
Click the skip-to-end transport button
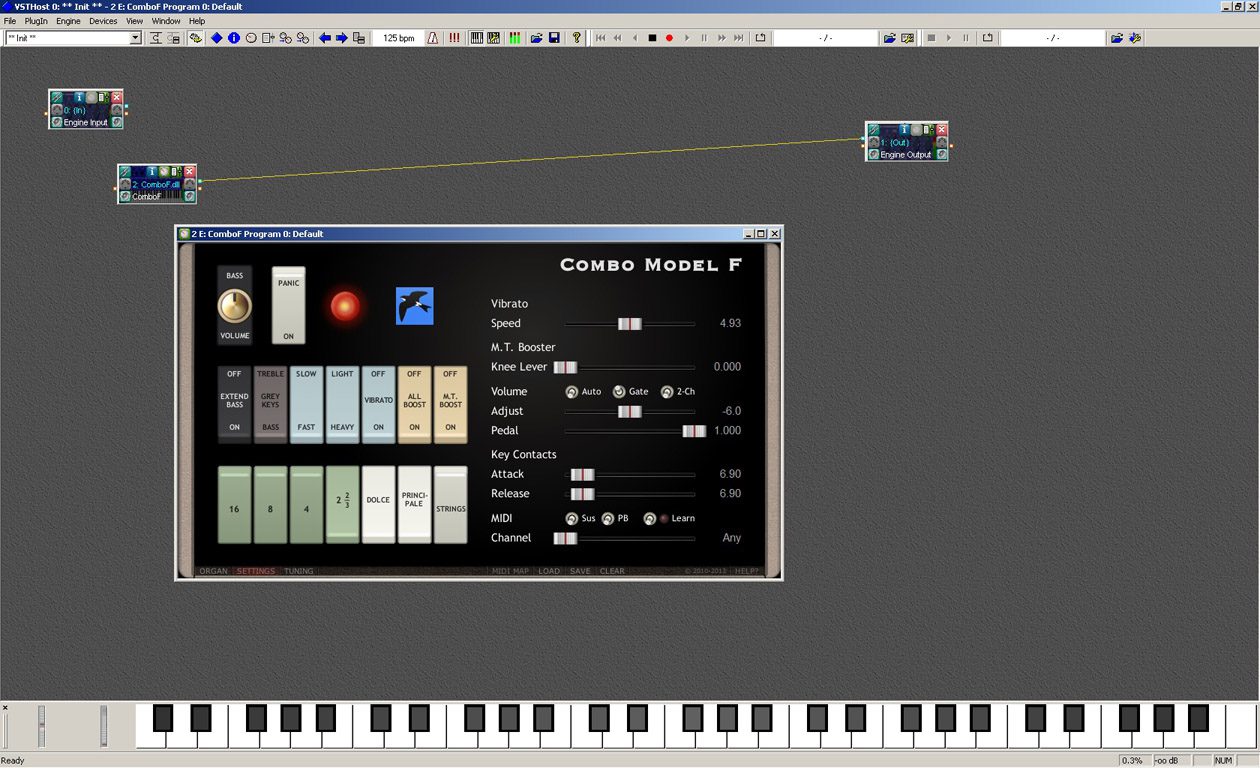click(739, 38)
